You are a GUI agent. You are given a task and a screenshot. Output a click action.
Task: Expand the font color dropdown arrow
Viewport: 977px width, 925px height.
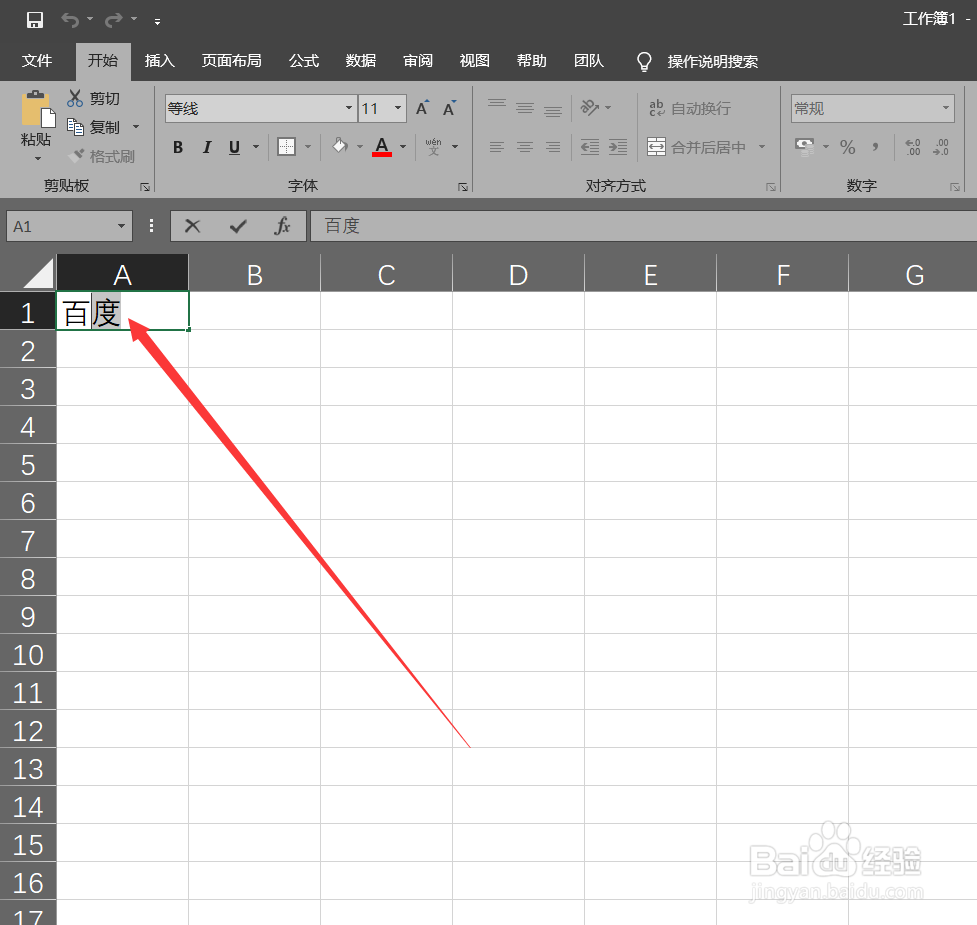403,147
